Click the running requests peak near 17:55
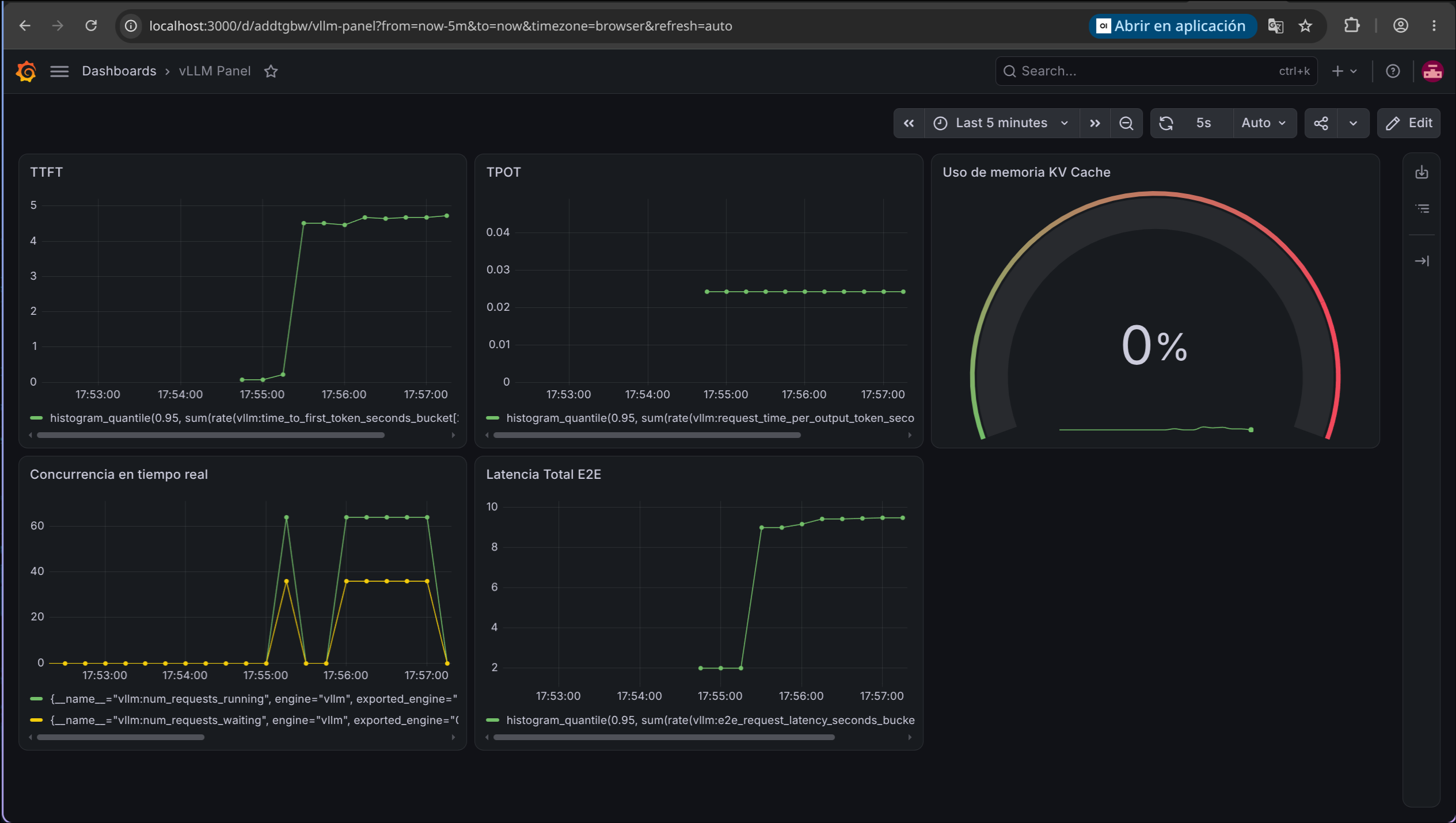Image resolution: width=1456 pixels, height=823 pixels. (287, 517)
